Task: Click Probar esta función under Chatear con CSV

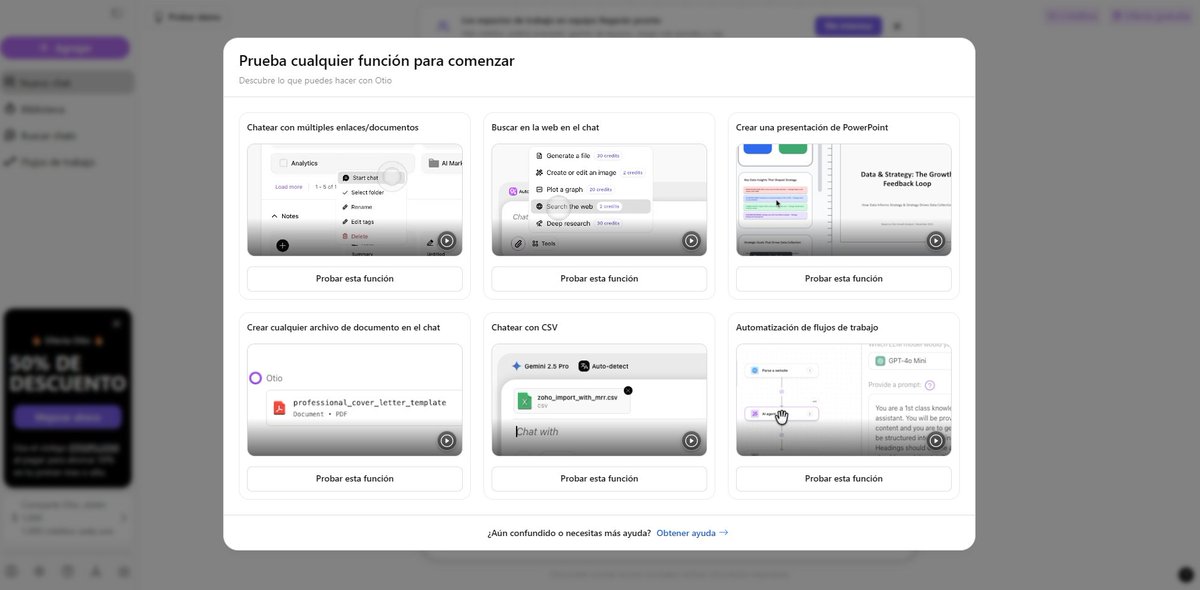Action: 599,479
